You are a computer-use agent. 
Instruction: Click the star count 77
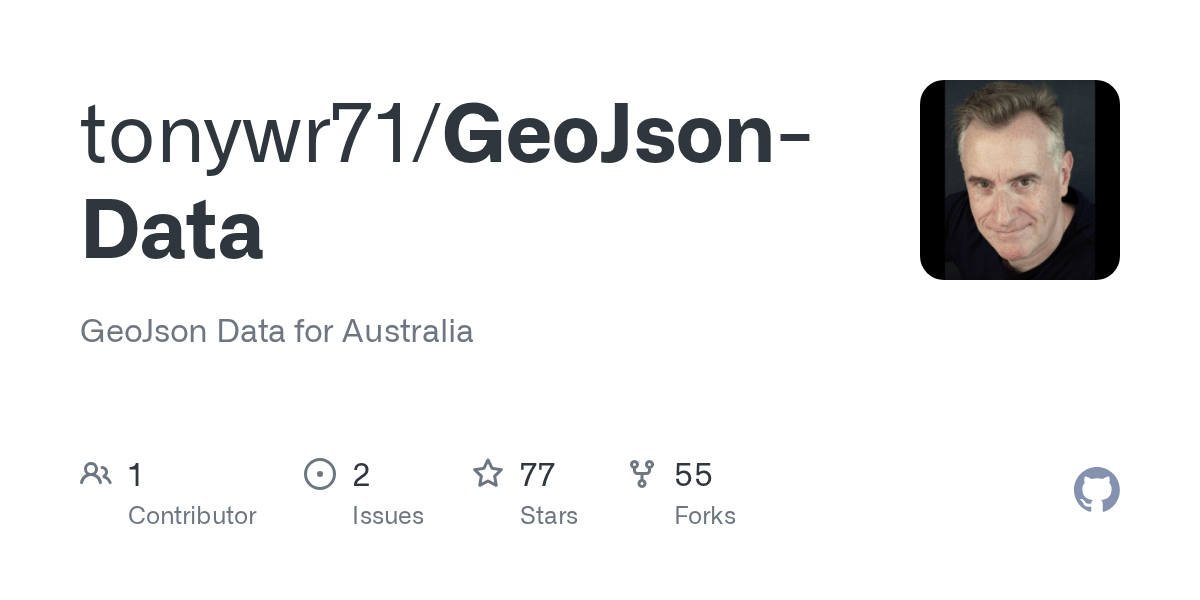tap(537, 475)
